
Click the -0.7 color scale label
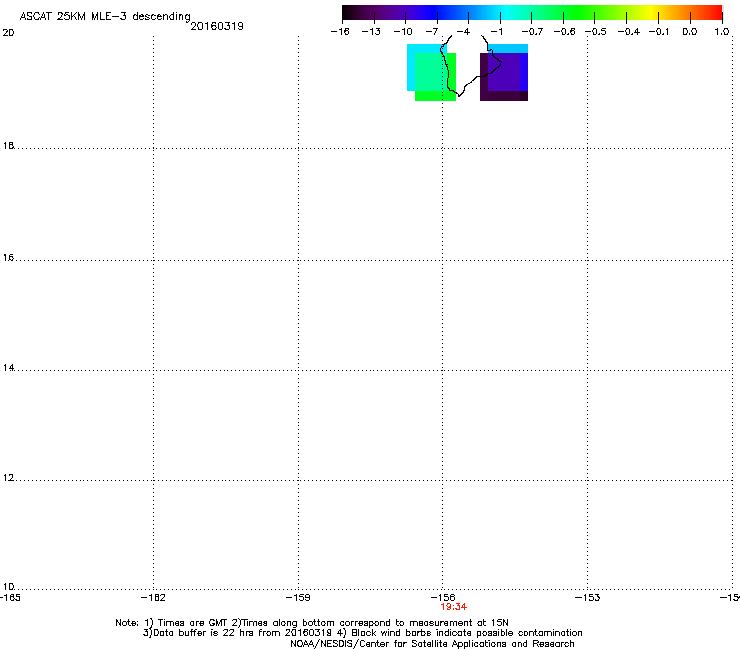[532, 32]
